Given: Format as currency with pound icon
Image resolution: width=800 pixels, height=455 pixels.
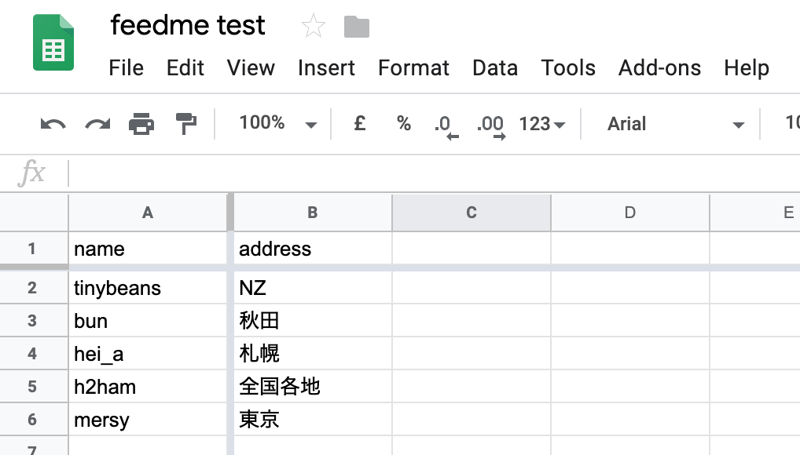Looking at the screenshot, I should 360,124.
